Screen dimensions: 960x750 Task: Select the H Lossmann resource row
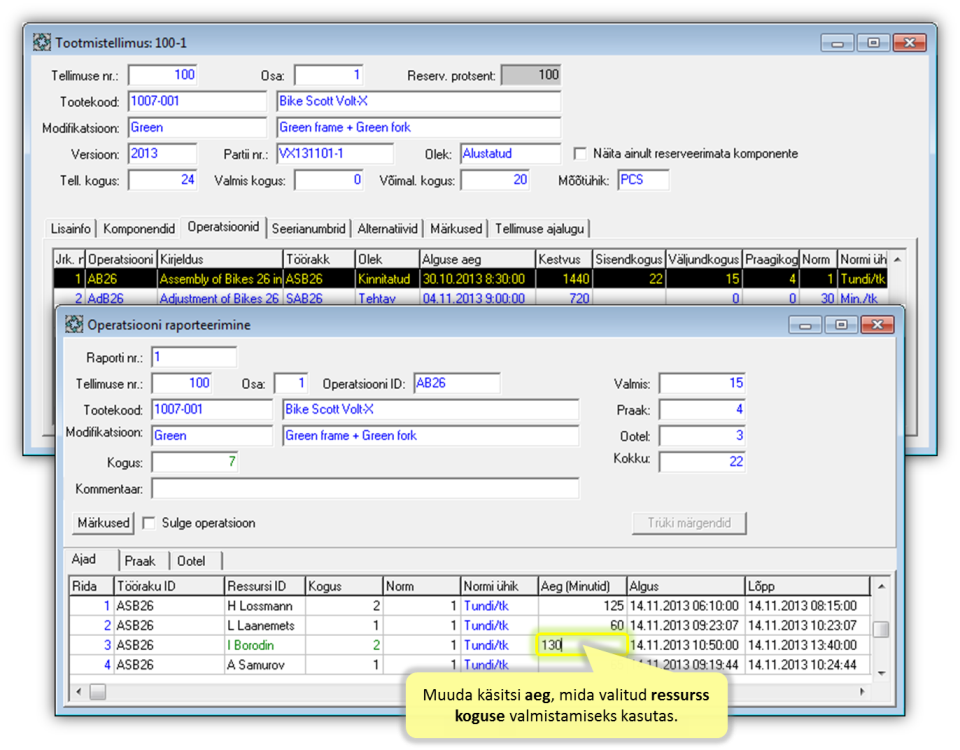click(470, 606)
